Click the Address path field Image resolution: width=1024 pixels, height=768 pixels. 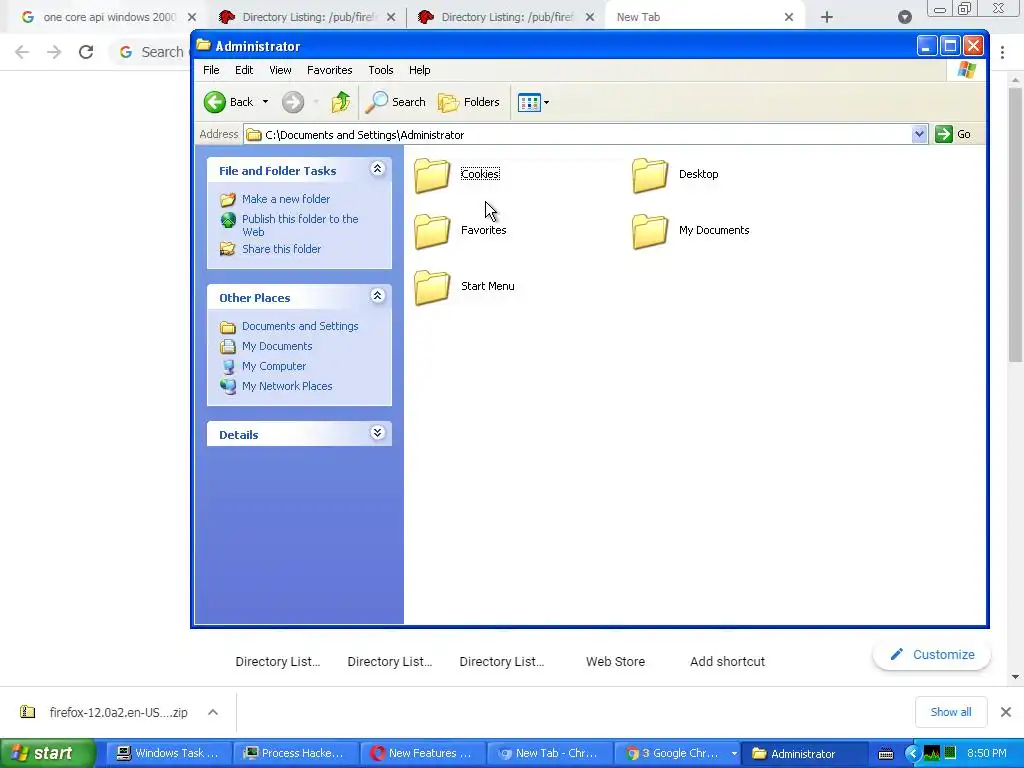coord(578,135)
